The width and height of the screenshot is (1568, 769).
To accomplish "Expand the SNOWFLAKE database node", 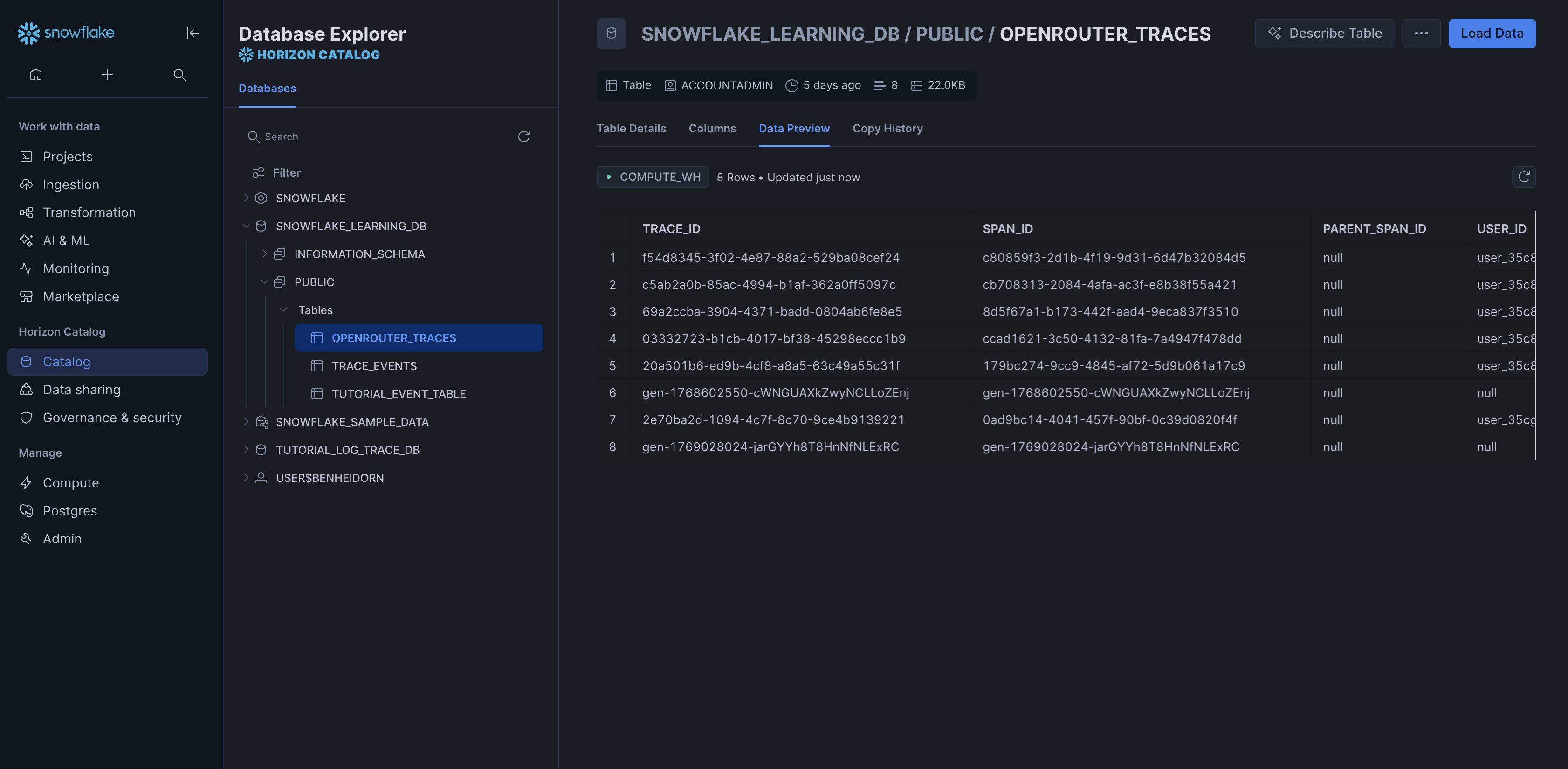I will click(x=246, y=198).
